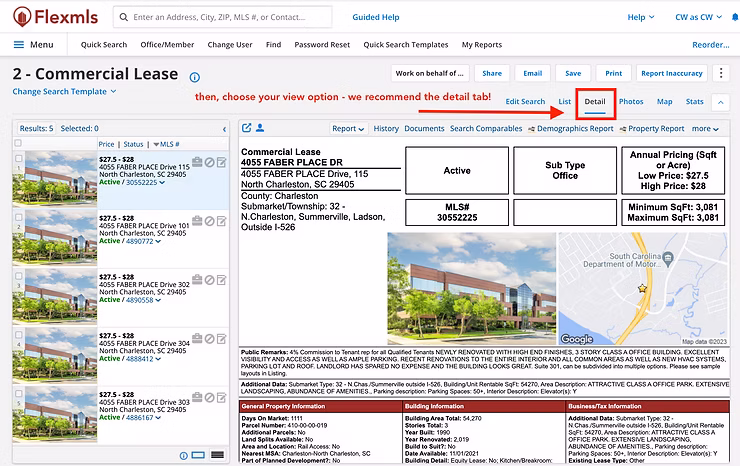The image size is (740, 466).
Task: Click the main property building photo
Action: (471, 288)
